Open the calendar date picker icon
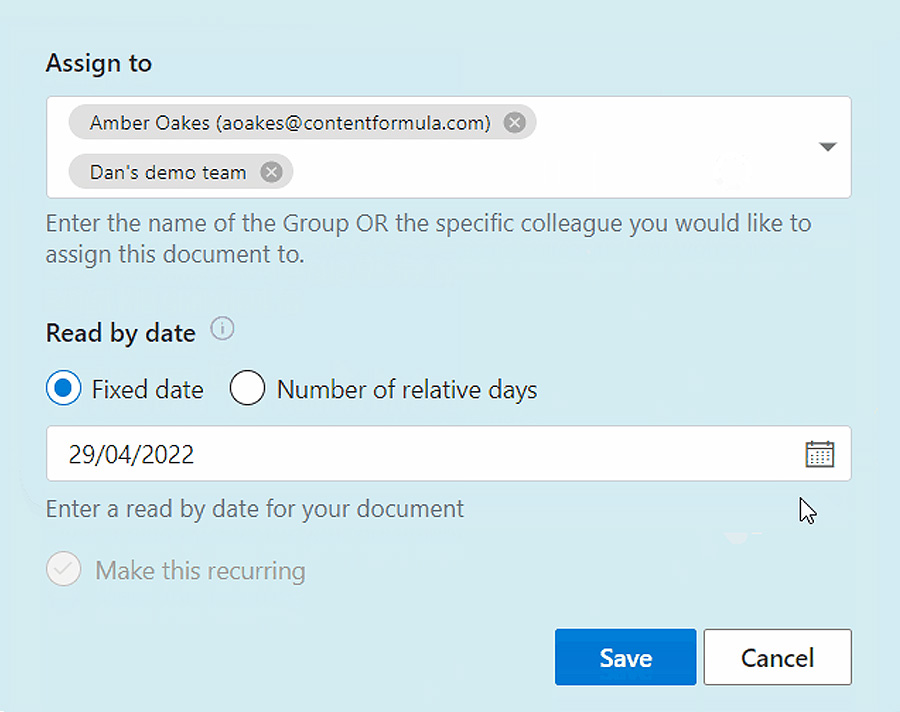Screen dimensions: 900x712 coord(820,454)
